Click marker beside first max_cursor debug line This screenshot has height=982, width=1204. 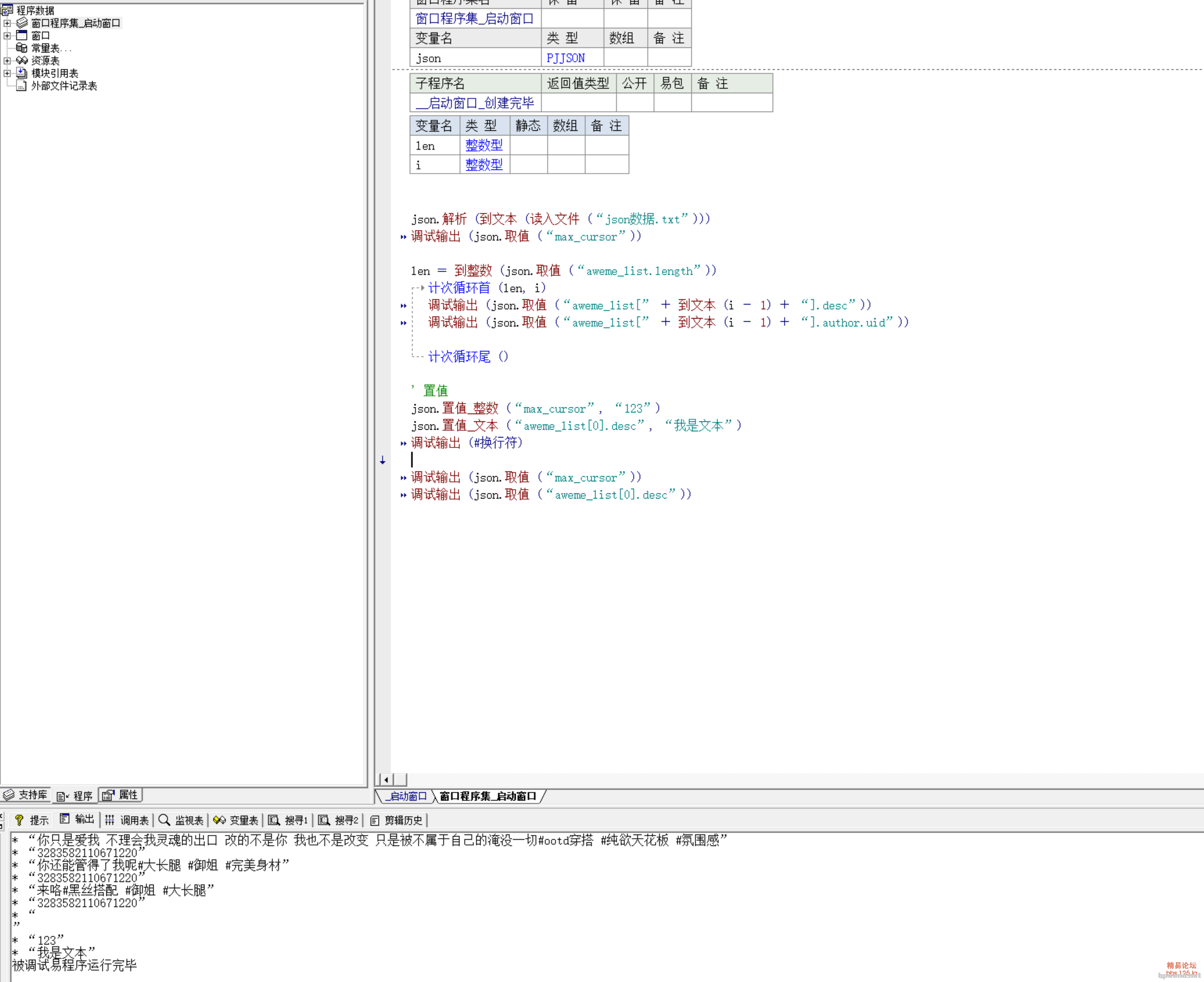403,237
